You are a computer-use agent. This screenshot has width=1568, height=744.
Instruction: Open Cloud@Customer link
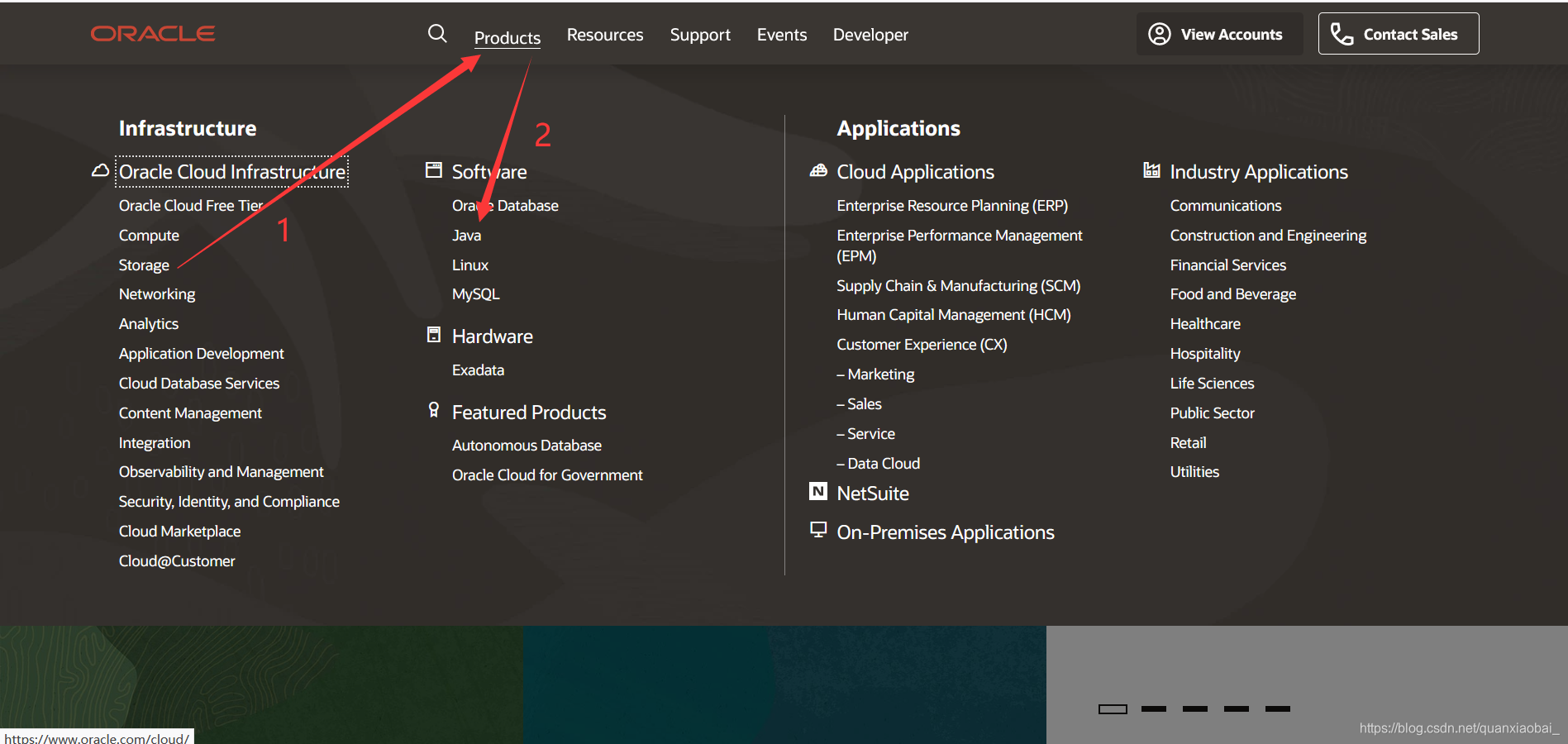(177, 561)
